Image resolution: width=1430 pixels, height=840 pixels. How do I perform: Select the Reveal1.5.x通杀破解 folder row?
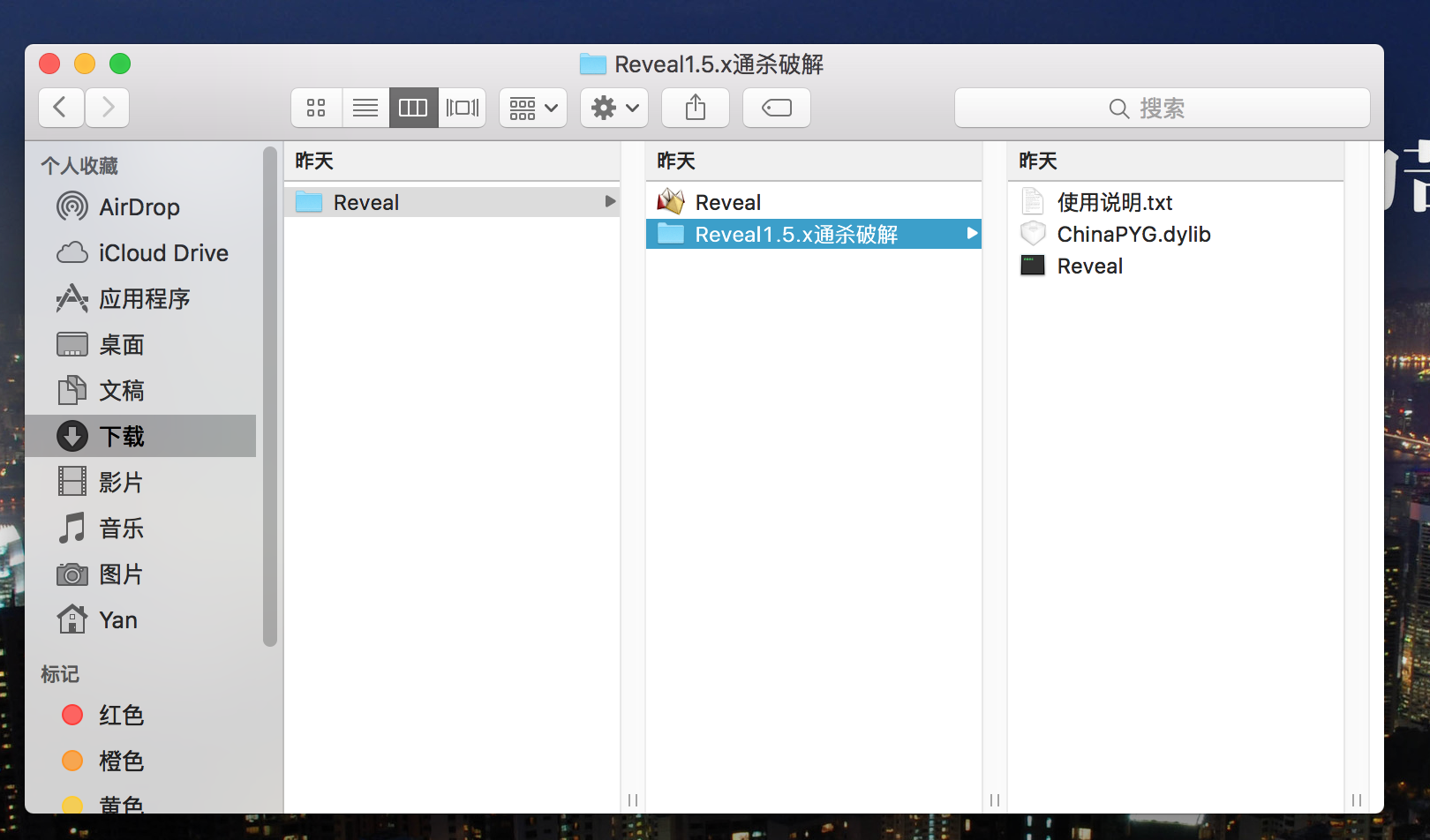point(814,234)
